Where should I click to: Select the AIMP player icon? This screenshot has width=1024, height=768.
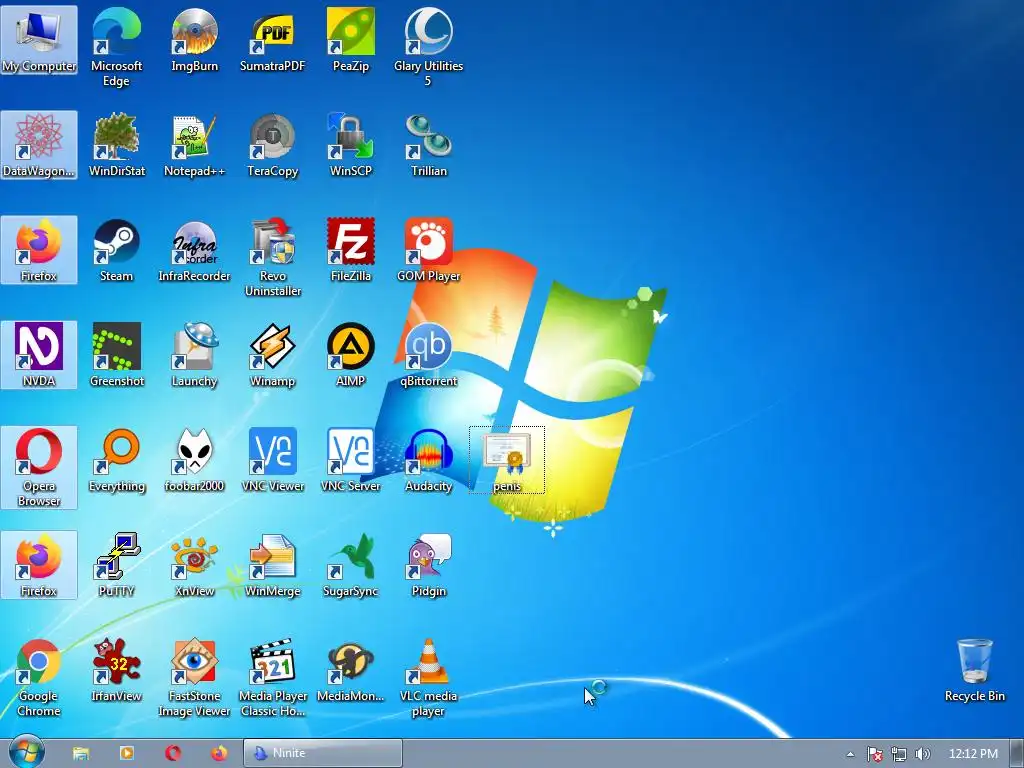pyautogui.click(x=351, y=355)
